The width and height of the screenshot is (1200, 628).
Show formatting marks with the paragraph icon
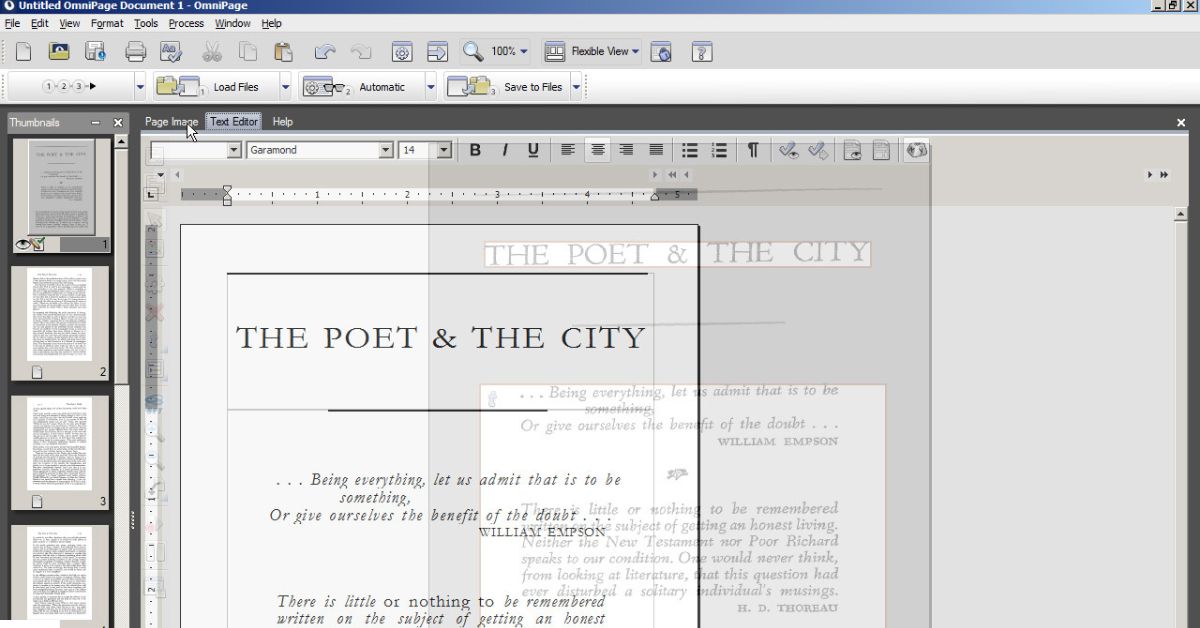coord(752,150)
